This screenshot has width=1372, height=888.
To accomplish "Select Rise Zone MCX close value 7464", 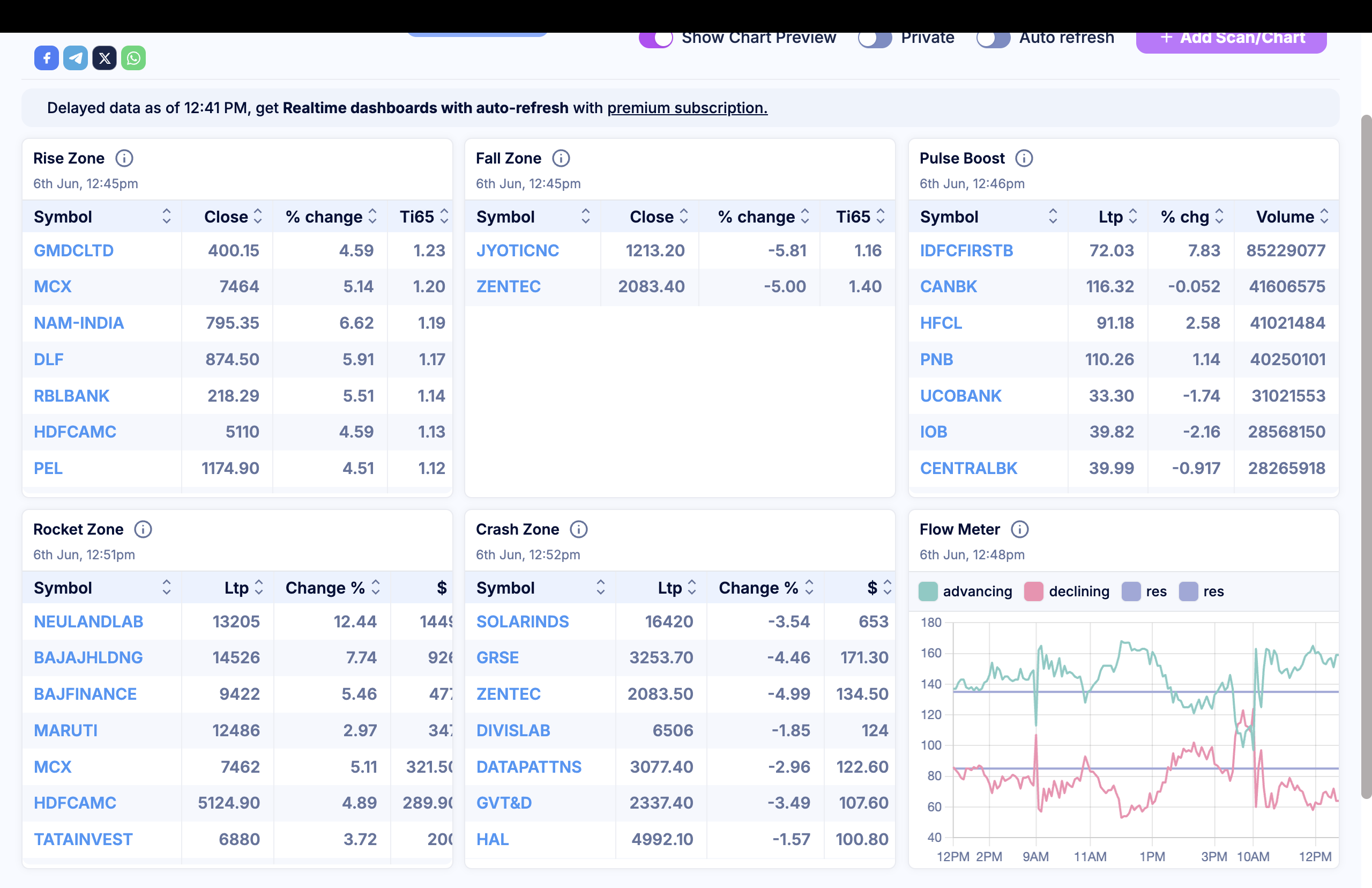I will [x=239, y=286].
